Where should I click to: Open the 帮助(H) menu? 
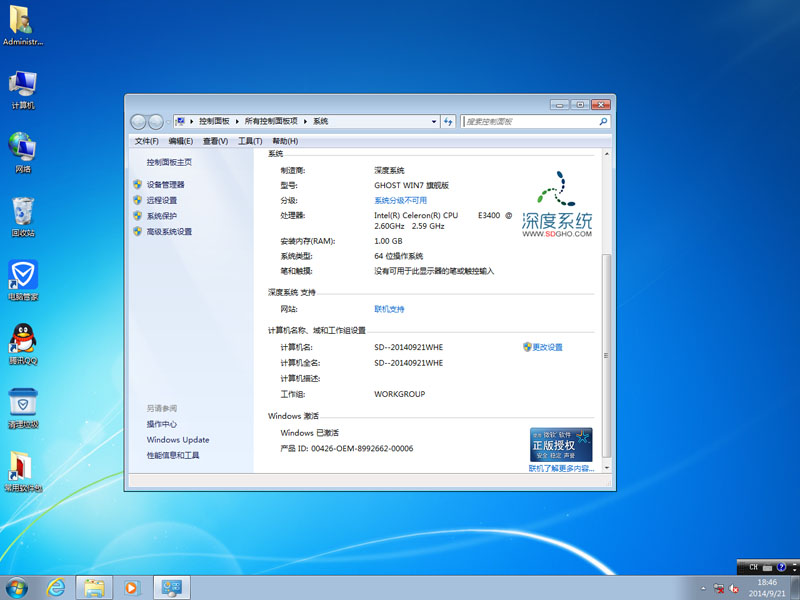point(285,141)
